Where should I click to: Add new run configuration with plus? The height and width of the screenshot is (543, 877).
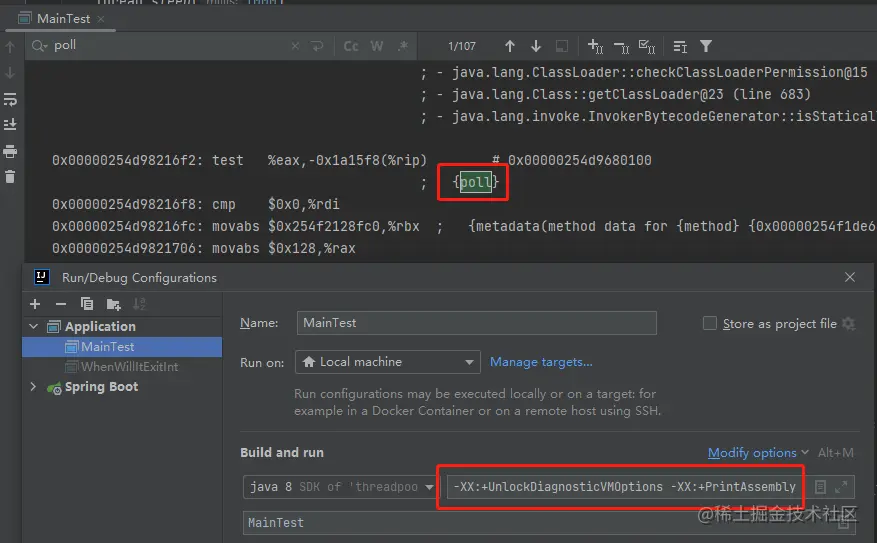point(35,304)
